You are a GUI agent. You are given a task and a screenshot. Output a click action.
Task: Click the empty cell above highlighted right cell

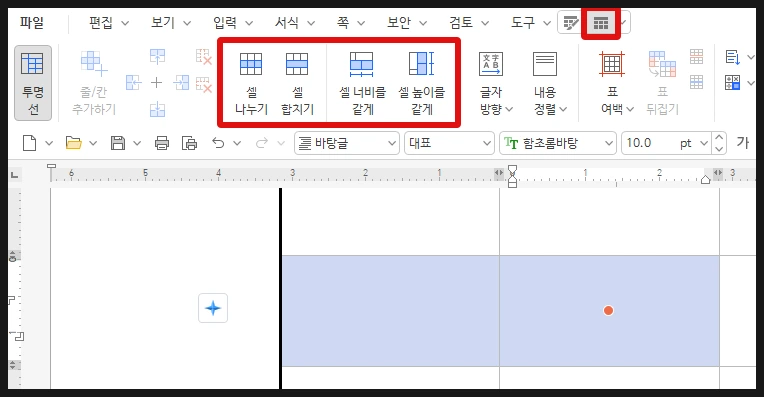pos(609,222)
